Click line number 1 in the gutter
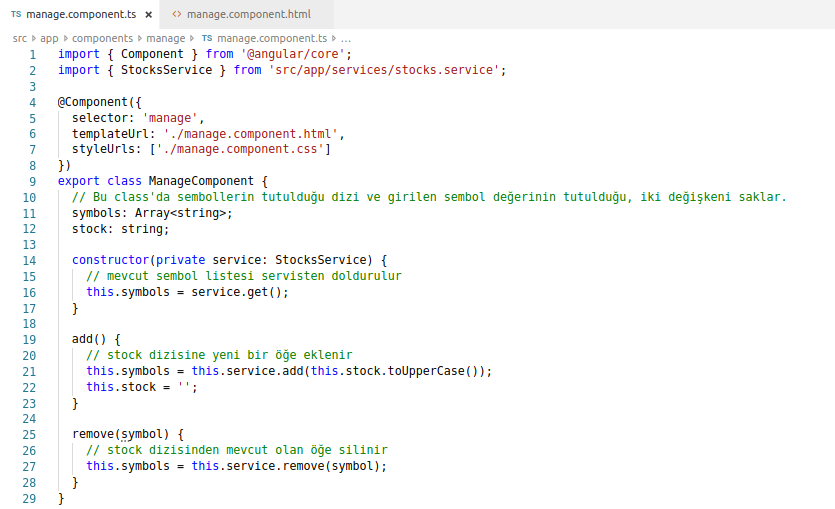 click(32, 54)
